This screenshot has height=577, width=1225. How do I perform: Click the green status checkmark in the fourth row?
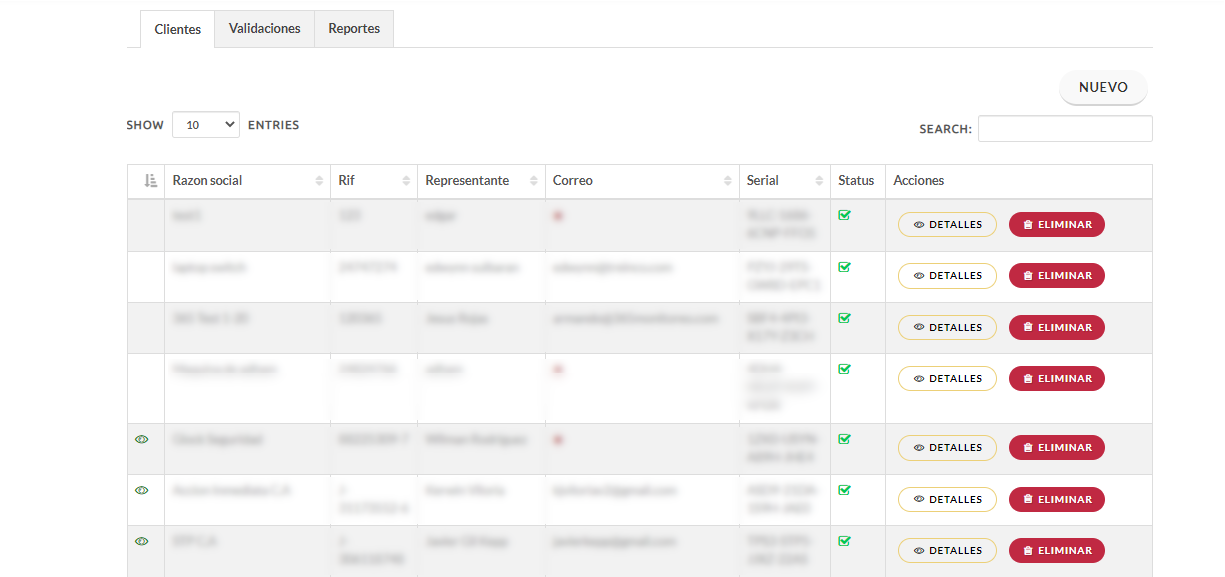tap(844, 369)
